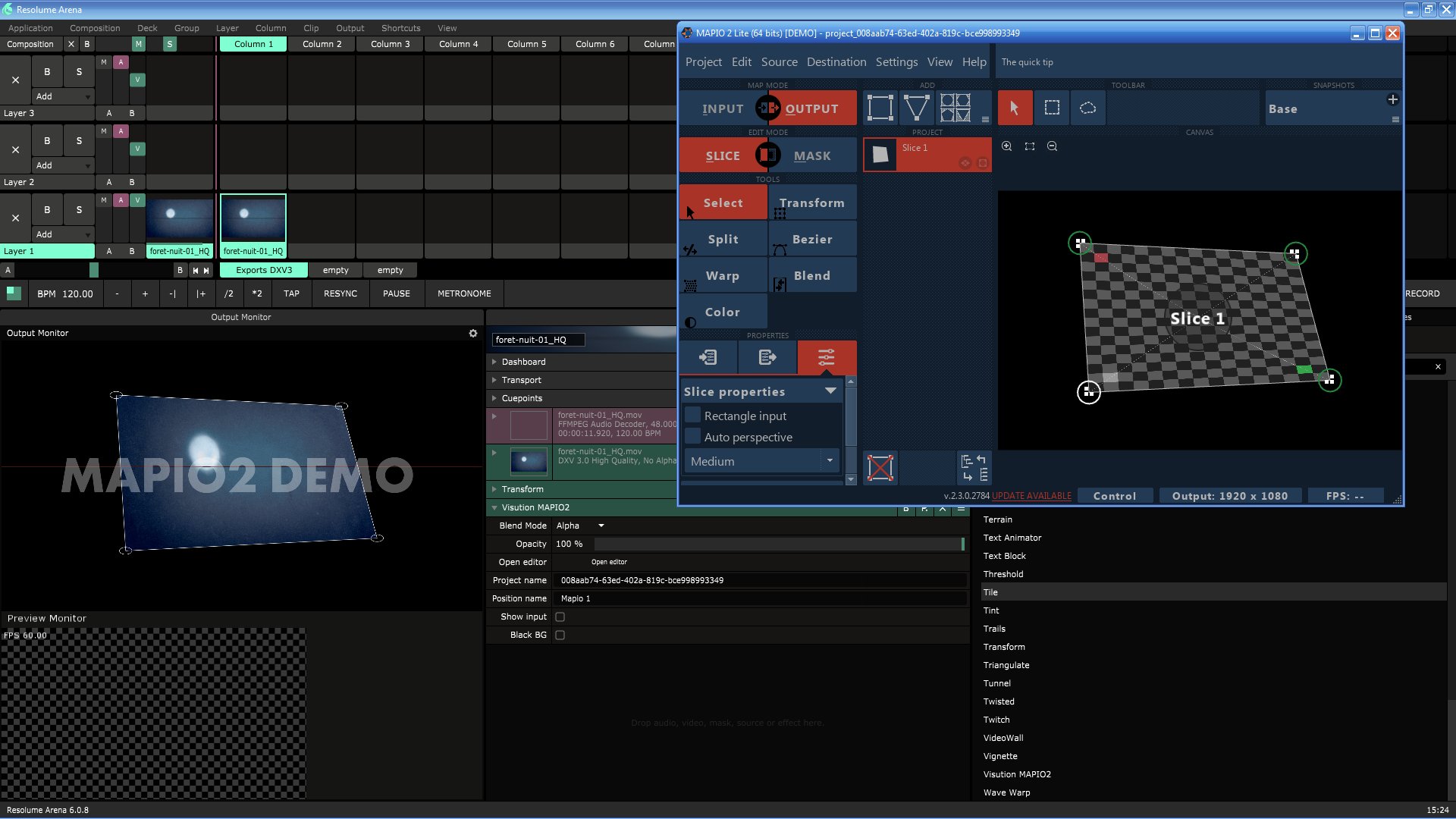Select the foret-nuit clip thumbnail in Column 1
1456x819 pixels.
(x=253, y=218)
